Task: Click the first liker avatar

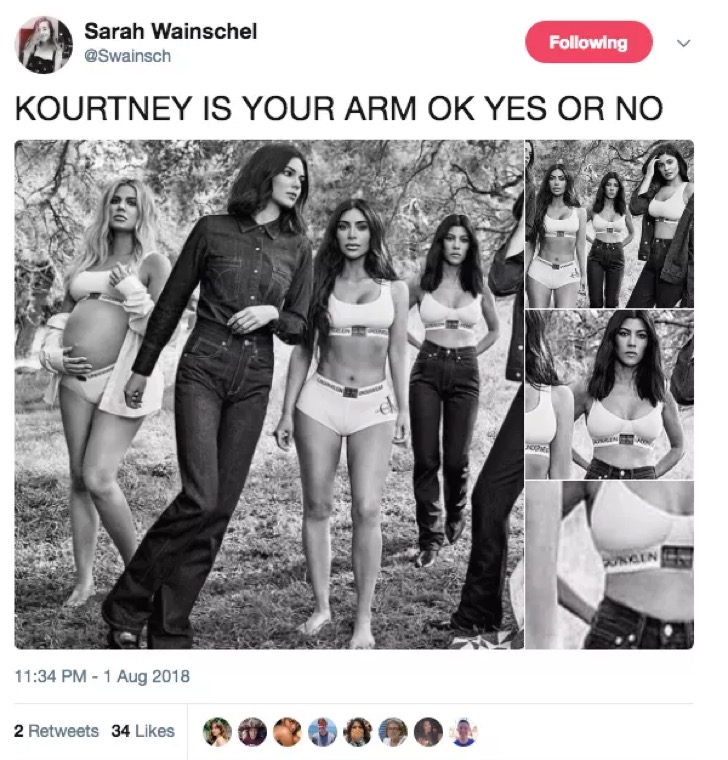Action: (217, 731)
